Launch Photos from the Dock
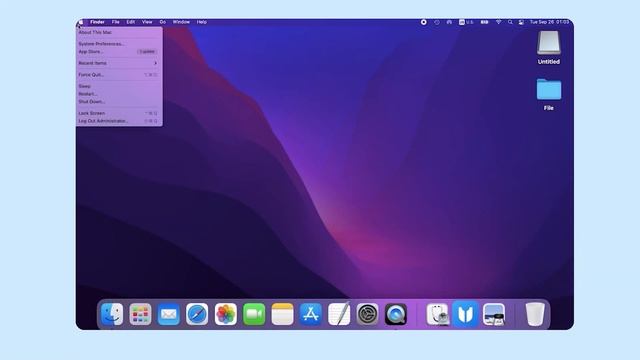 (x=226, y=314)
